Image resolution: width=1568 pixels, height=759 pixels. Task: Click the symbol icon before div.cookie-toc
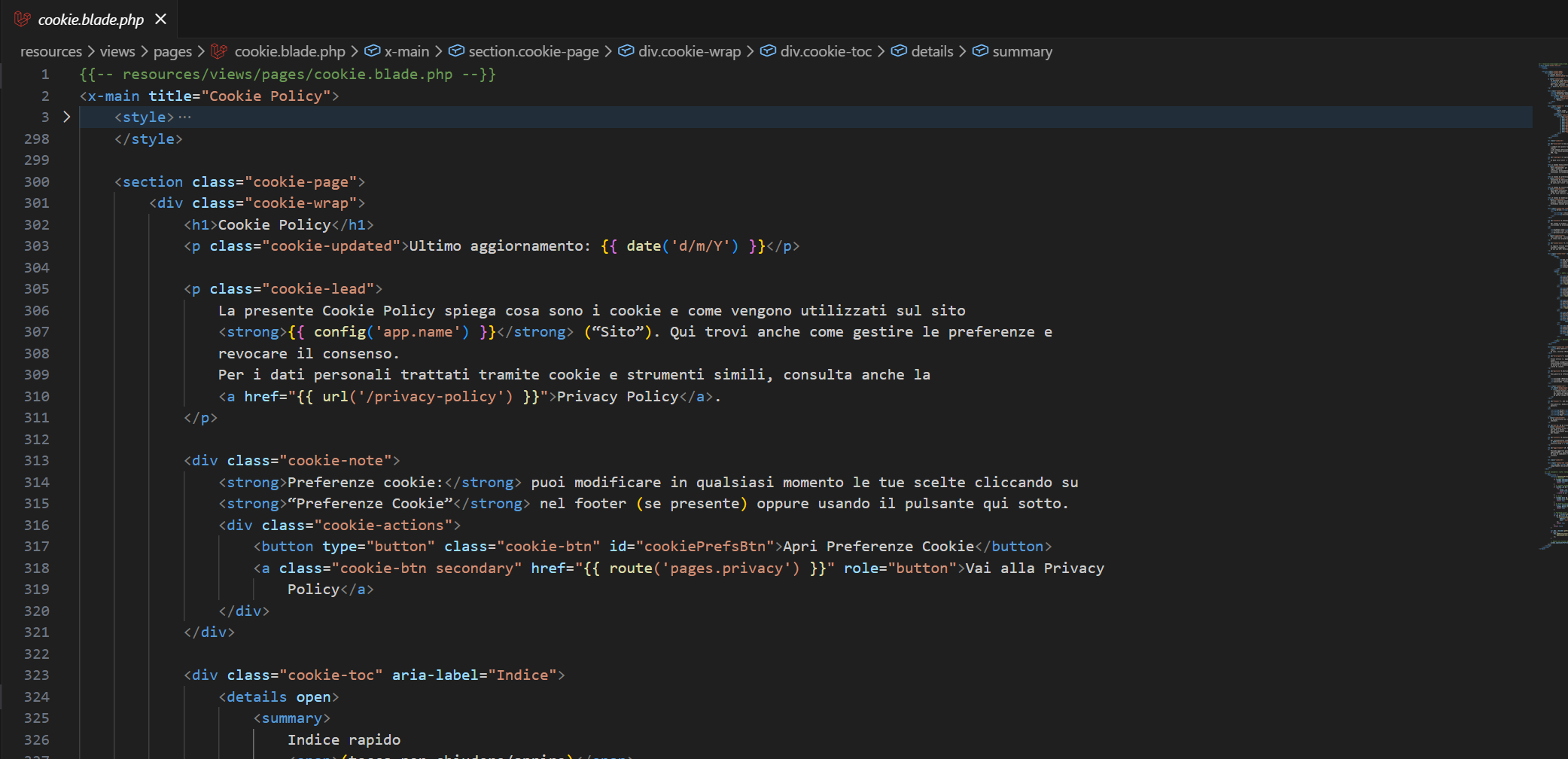(x=767, y=50)
